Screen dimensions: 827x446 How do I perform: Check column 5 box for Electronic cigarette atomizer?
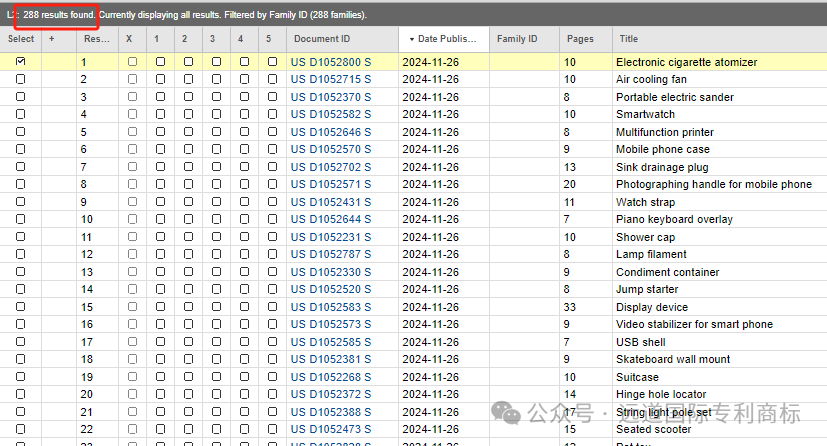[272, 62]
